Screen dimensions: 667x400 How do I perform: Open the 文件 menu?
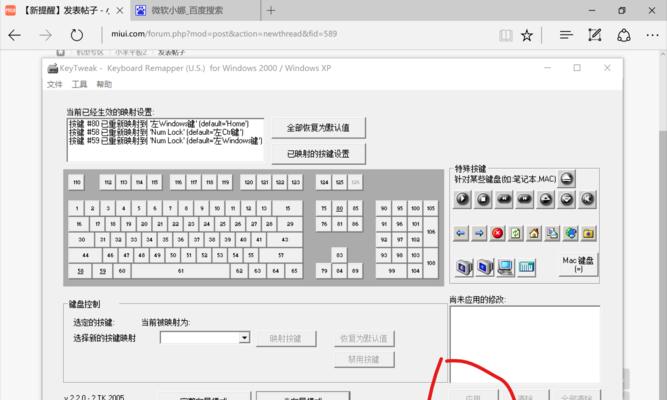tap(54, 84)
